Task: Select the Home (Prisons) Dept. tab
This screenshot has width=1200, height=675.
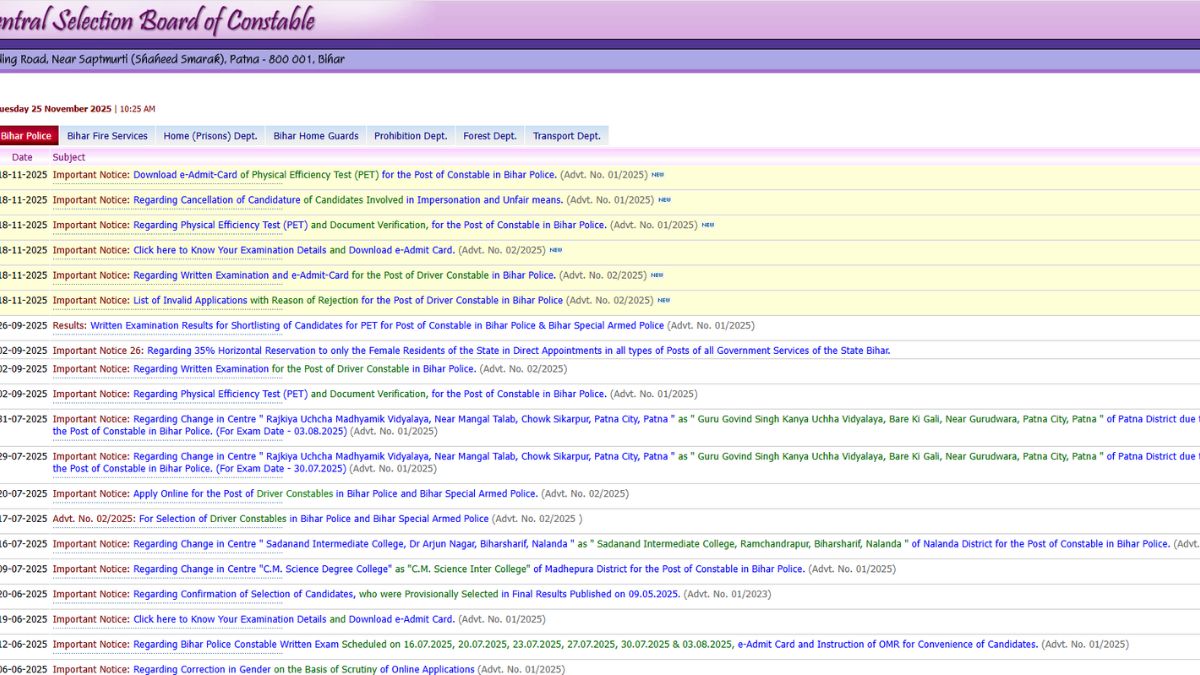Action: 210,136
